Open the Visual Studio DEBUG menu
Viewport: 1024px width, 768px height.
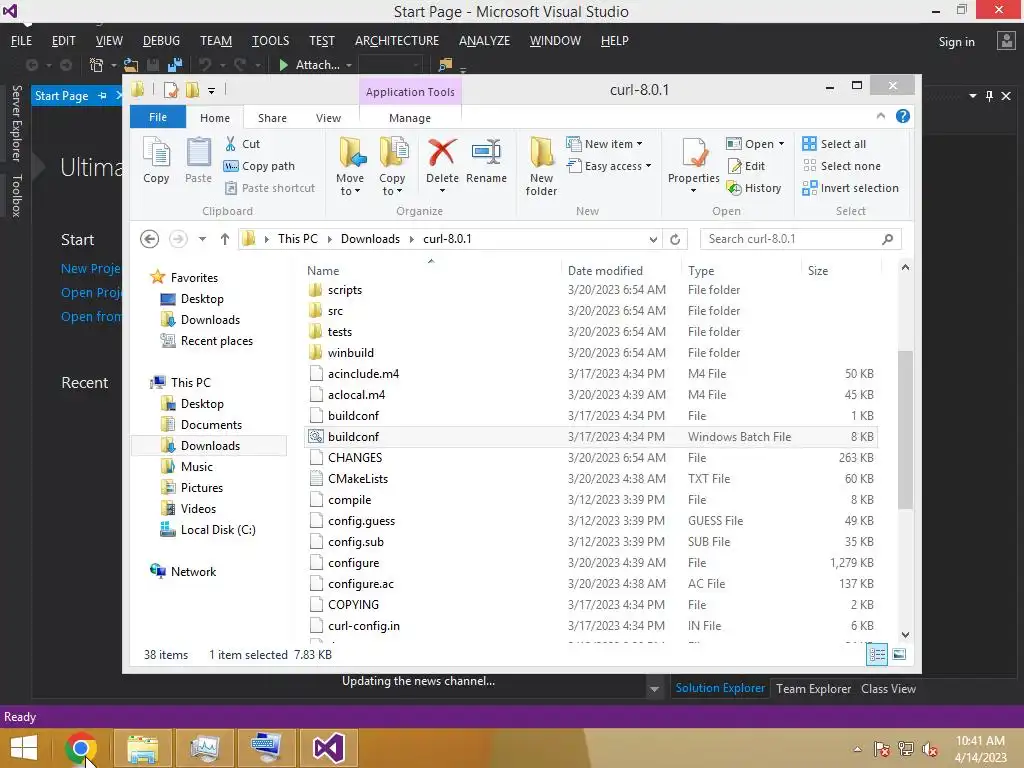point(161,40)
